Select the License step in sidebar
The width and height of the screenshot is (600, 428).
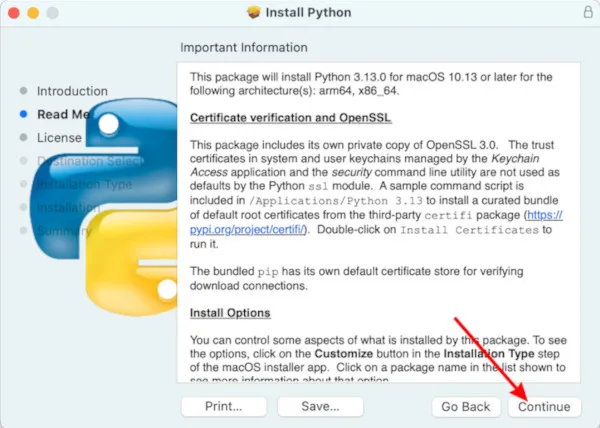pos(59,138)
